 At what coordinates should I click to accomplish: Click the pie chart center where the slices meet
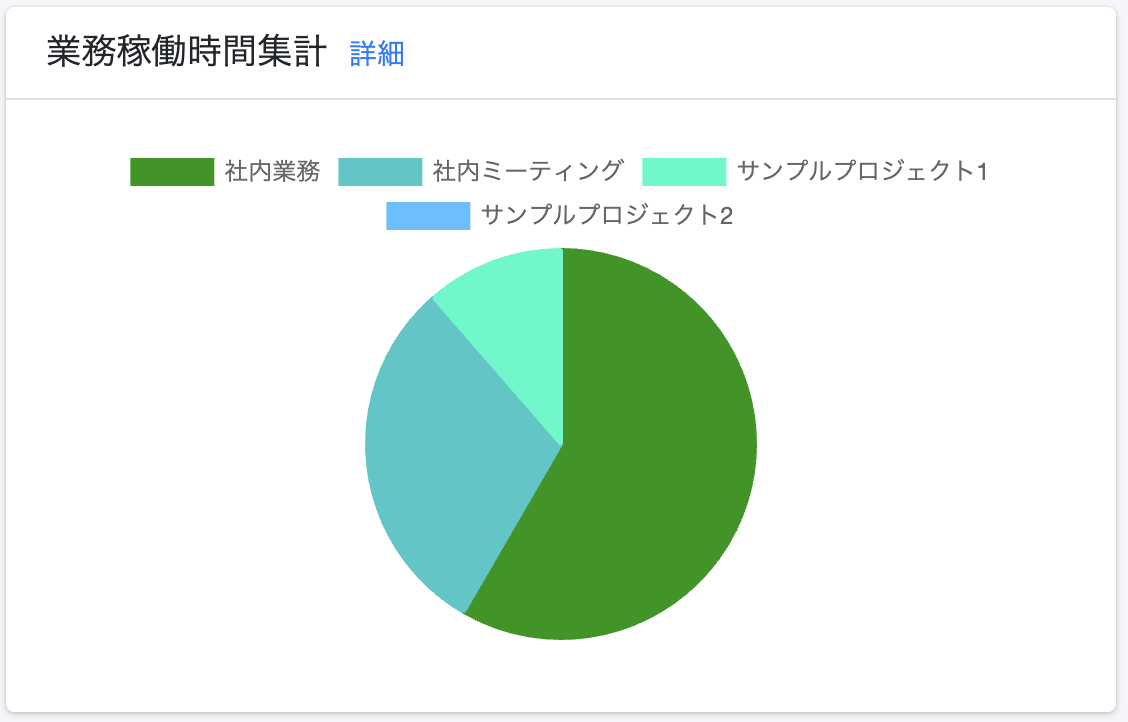pos(562,444)
